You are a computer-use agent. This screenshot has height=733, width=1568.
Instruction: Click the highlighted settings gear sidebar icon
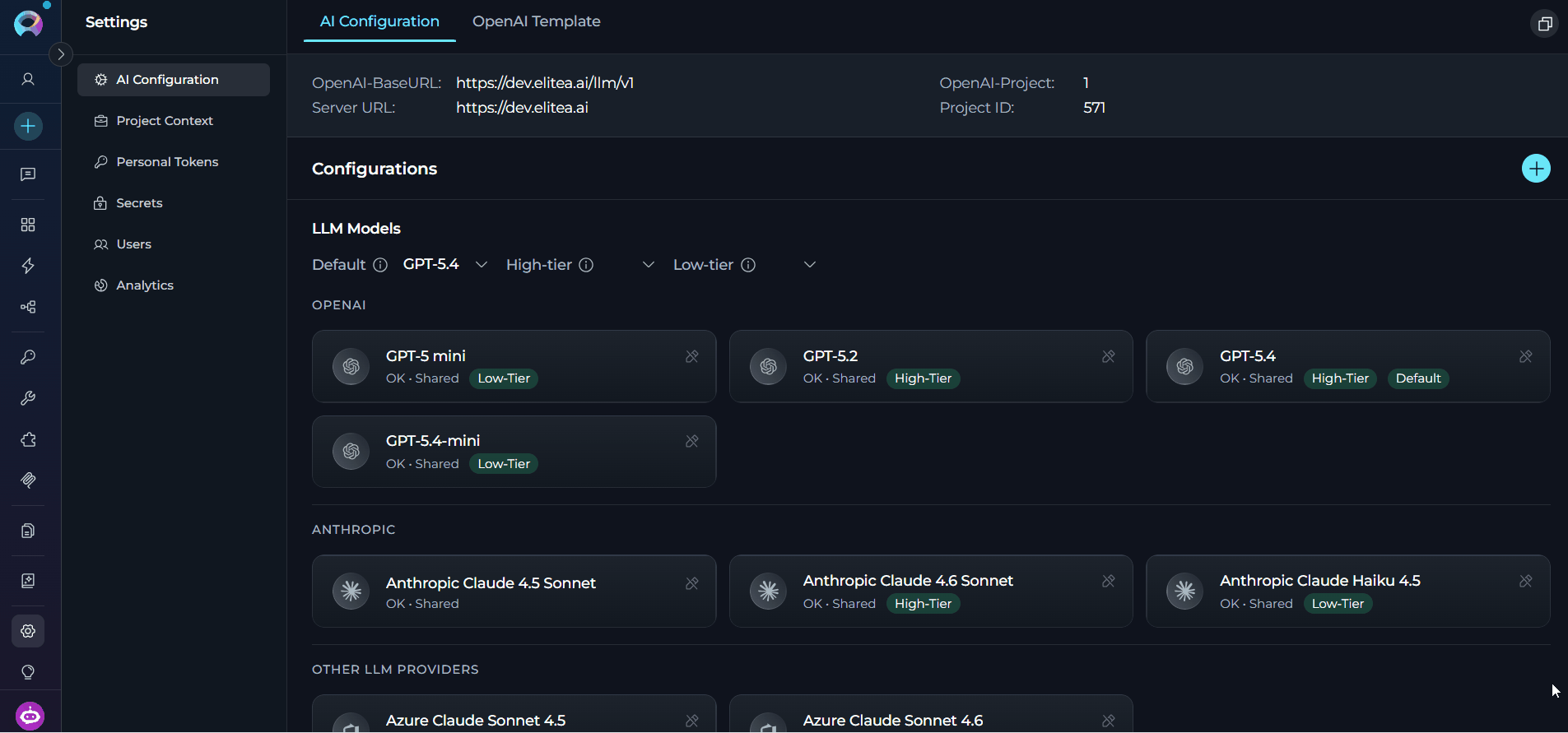[28, 631]
